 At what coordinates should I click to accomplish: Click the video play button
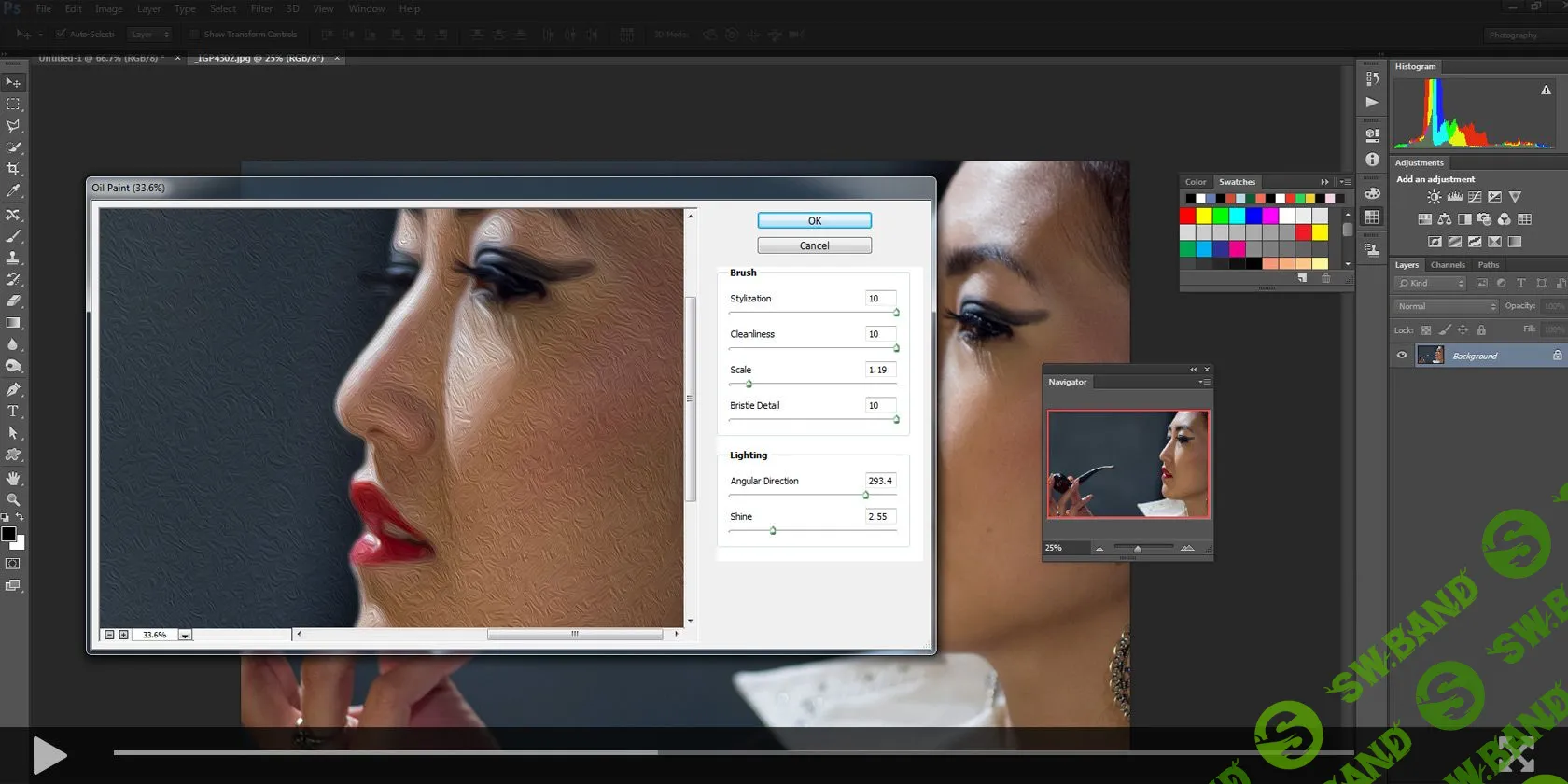(49, 754)
